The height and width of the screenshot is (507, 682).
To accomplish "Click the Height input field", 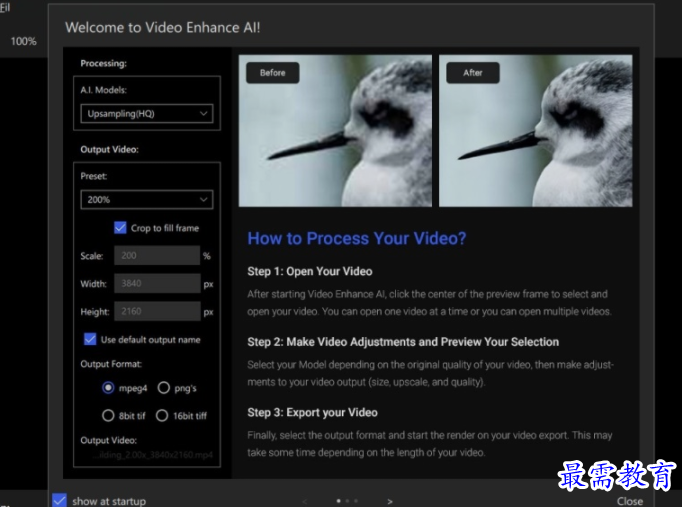I will pyautogui.click(x=157, y=311).
